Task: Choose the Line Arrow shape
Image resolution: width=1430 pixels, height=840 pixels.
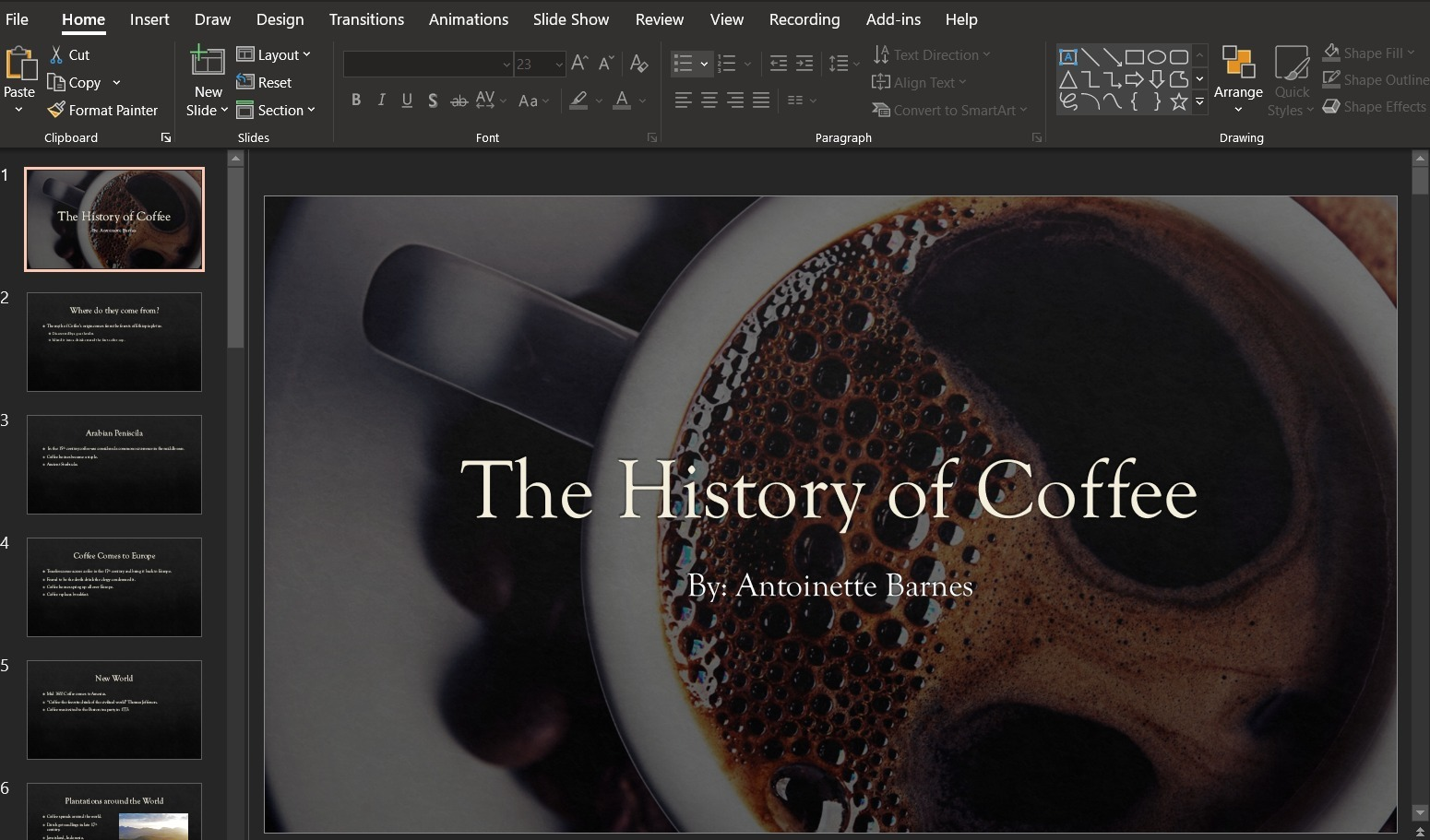Action: click(1113, 57)
